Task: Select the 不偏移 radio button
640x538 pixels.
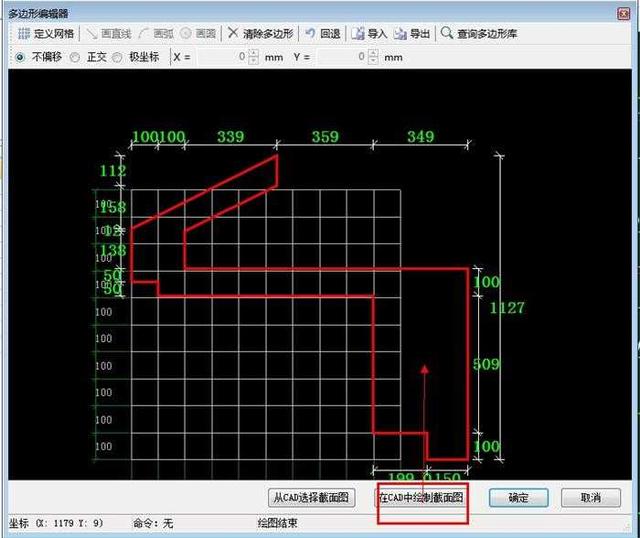Action: (x=21, y=57)
